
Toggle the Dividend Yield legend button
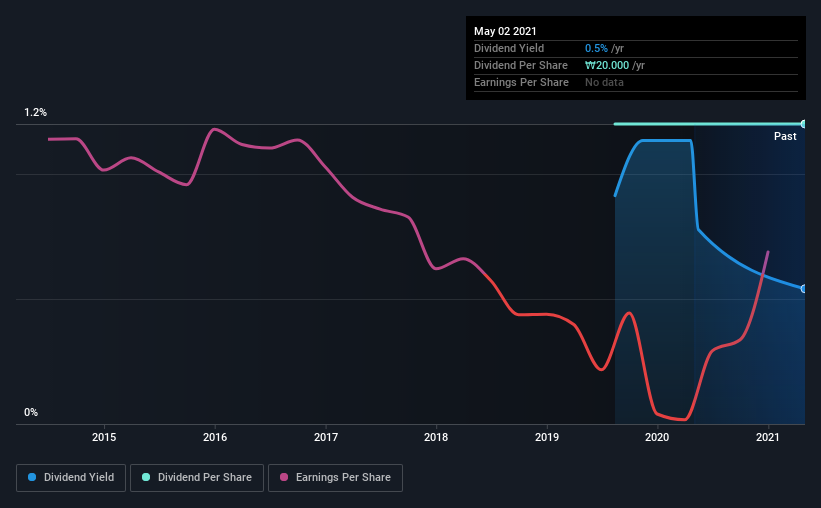(x=71, y=478)
